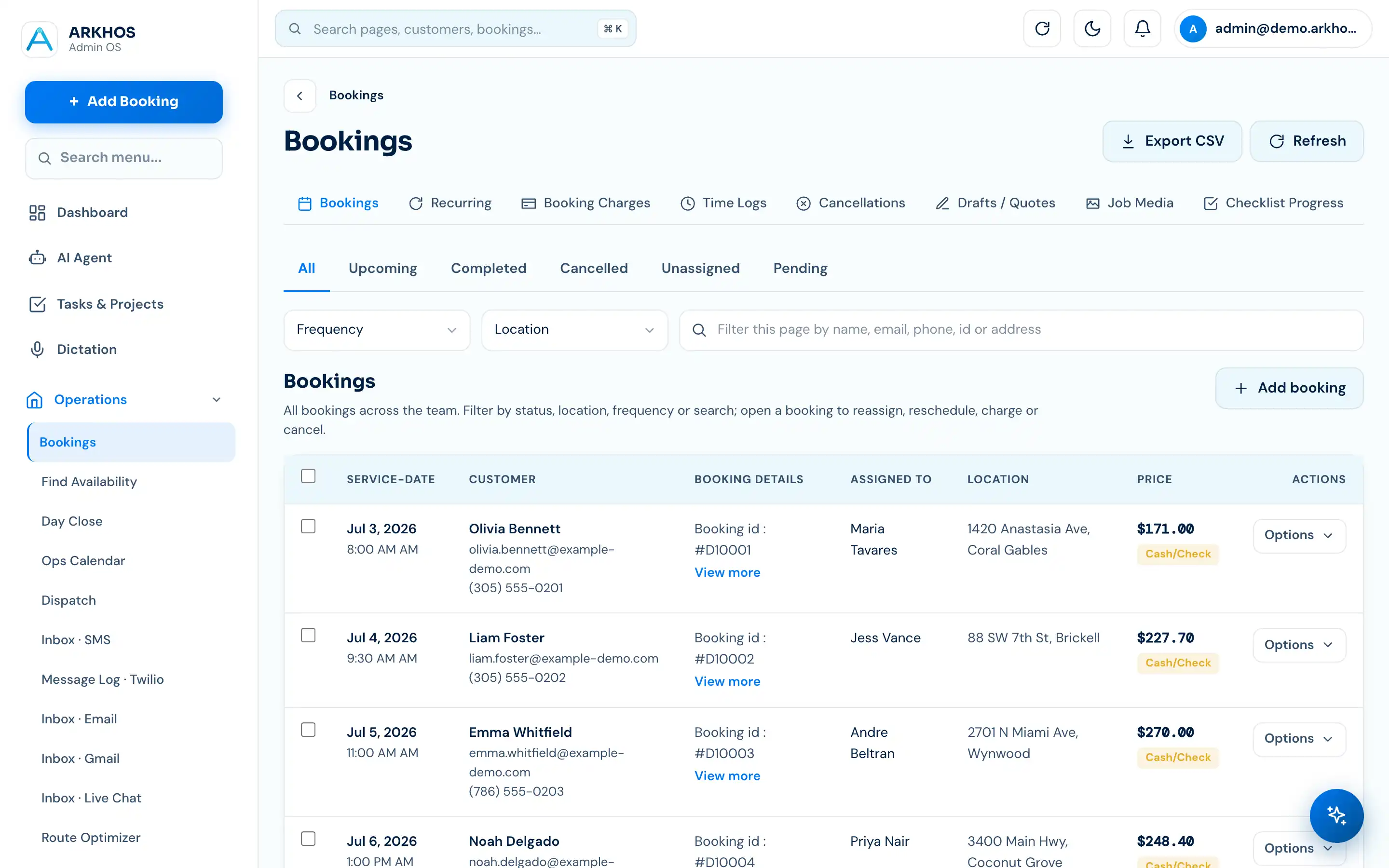Click View more for booking #D10001
The width and height of the screenshot is (1389, 868).
pyautogui.click(x=727, y=572)
